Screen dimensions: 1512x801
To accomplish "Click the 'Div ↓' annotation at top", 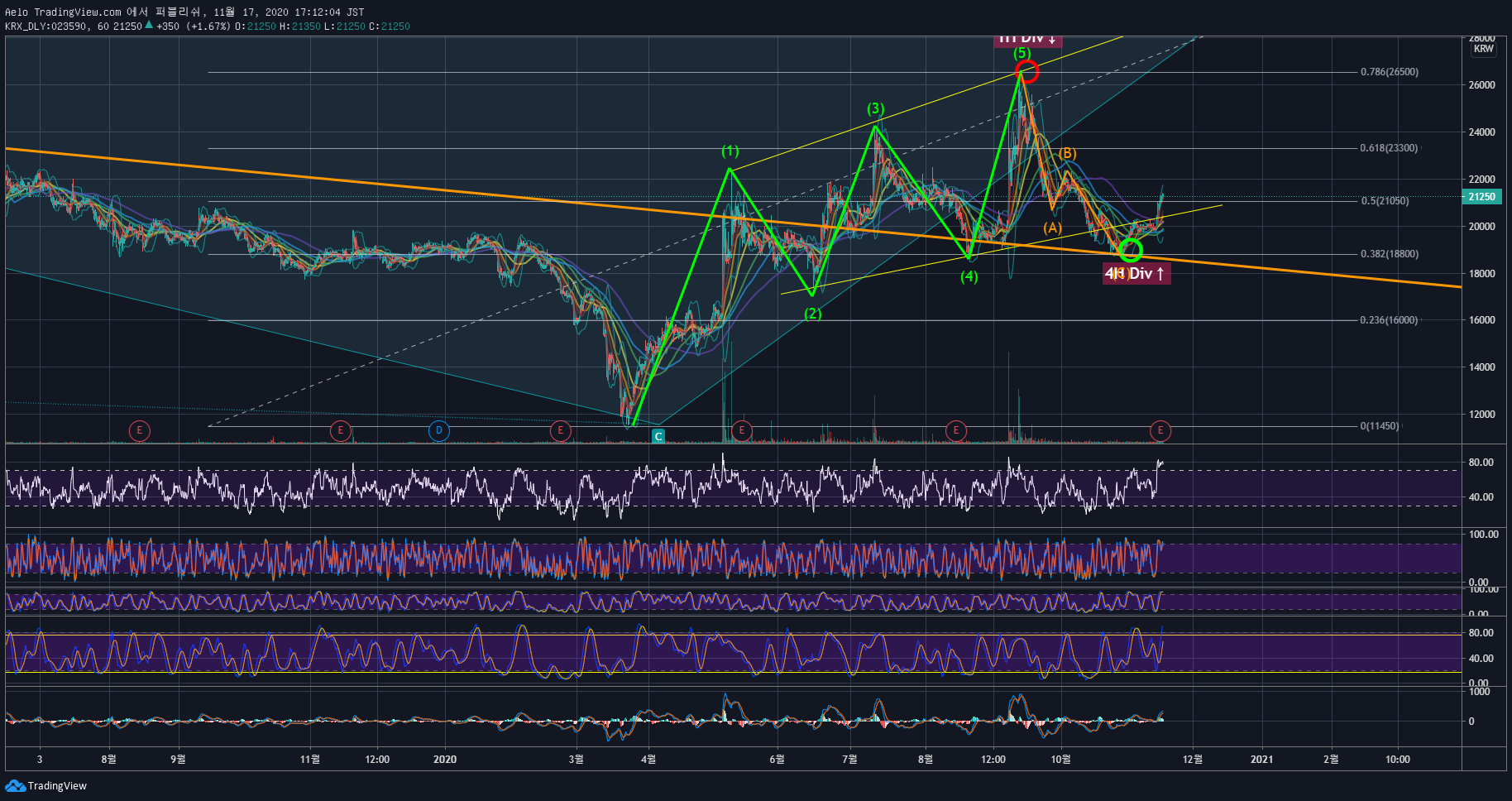I will click(1027, 40).
